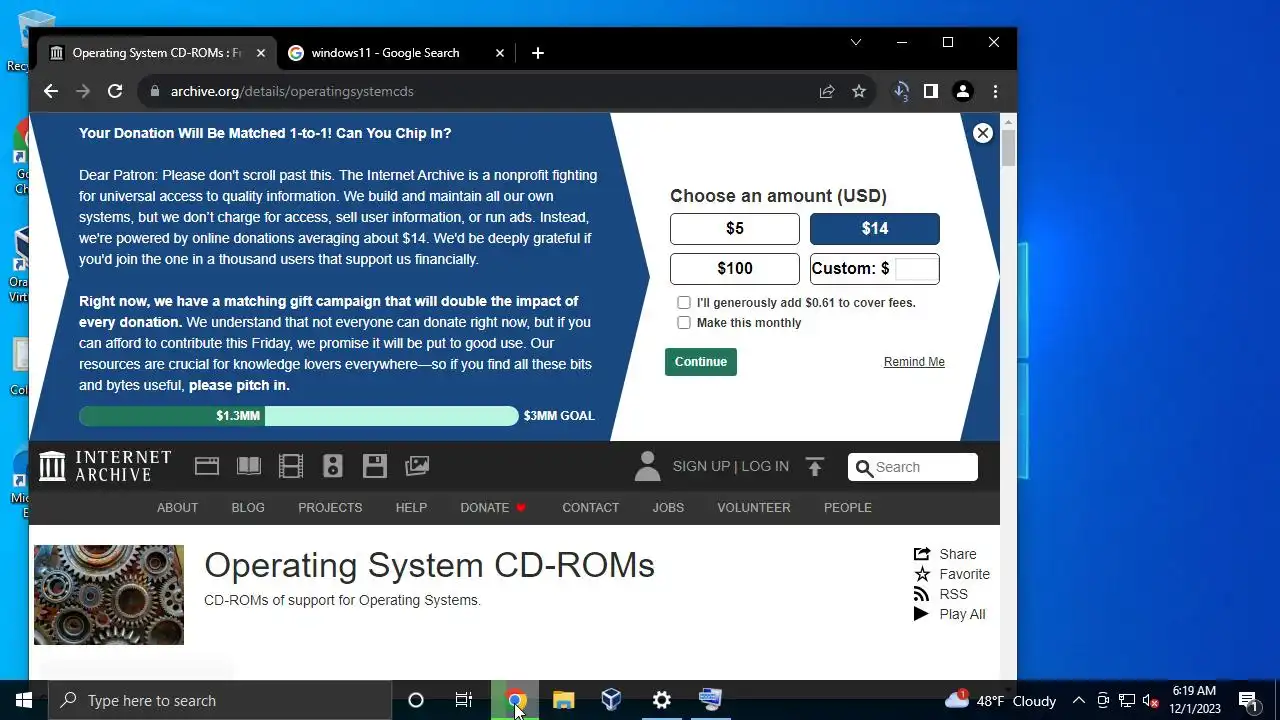The width and height of the screenshot is (1280, 720).
Task: Click the taskbar search box
Action: click(220, 700)
